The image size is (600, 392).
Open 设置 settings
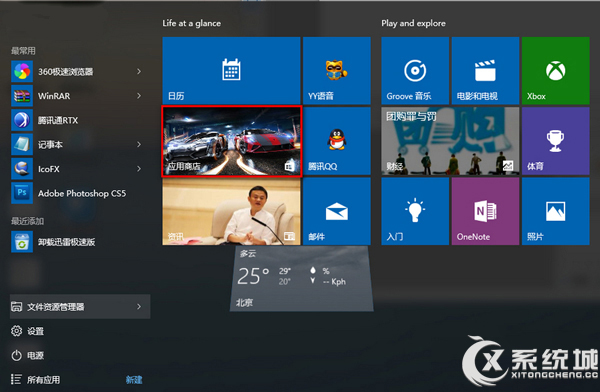80,331
